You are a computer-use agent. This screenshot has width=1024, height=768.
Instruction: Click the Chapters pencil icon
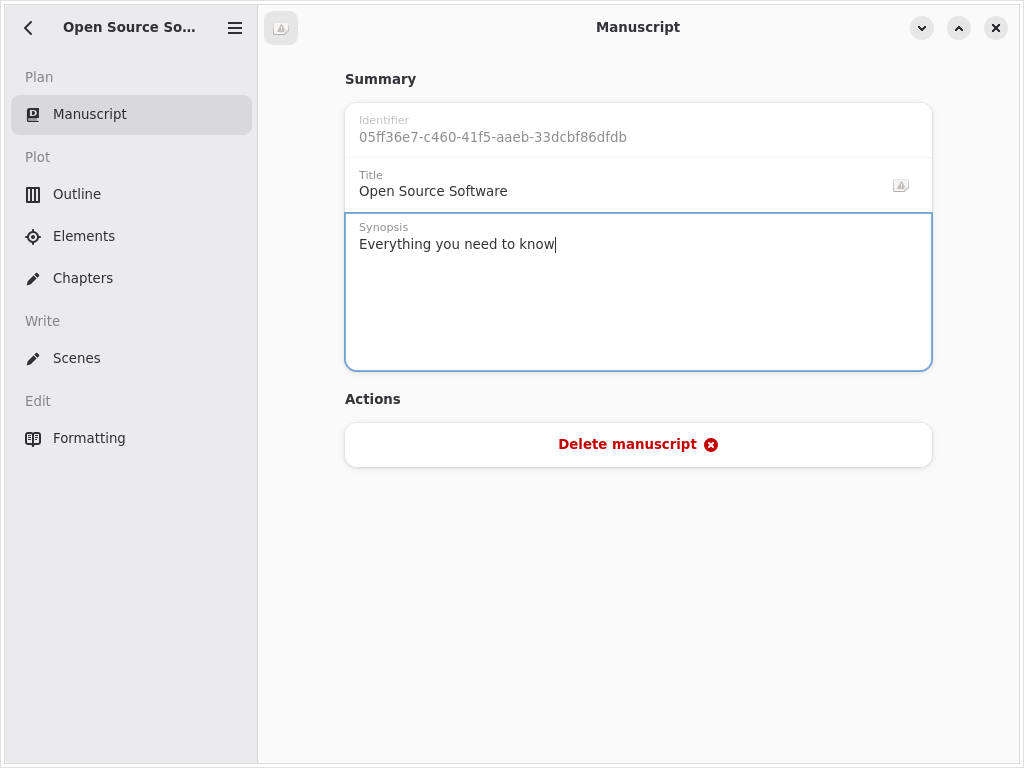coord(33,279)
